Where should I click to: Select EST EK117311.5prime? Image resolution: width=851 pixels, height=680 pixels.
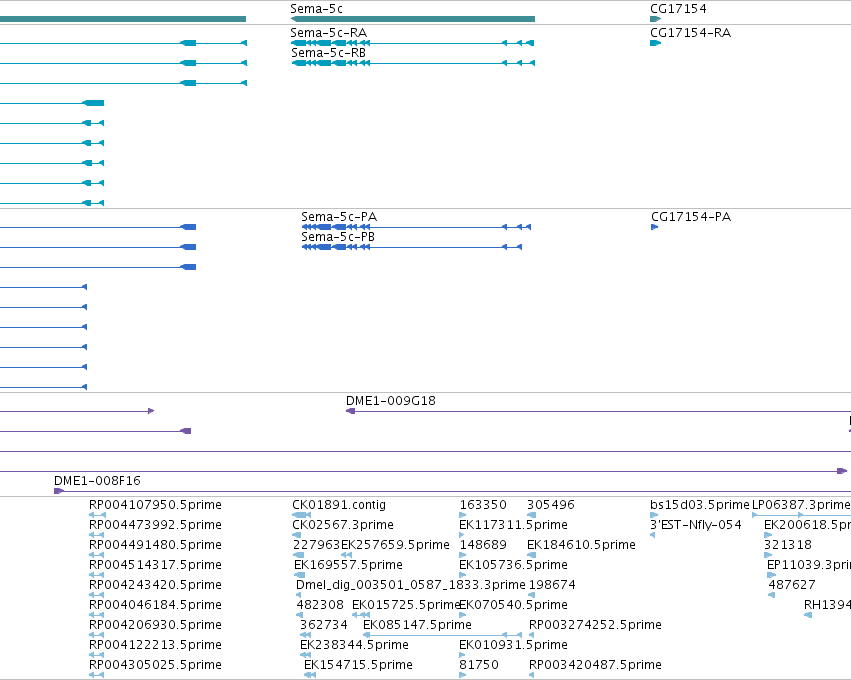click(513, 525)
